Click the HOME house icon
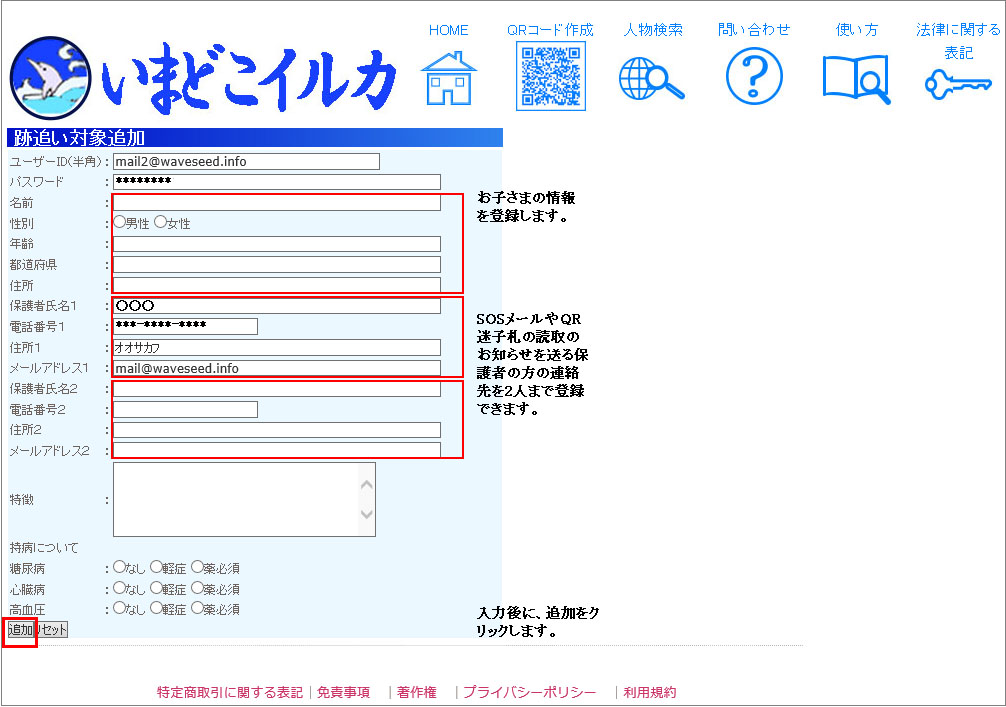This screenshot has height=707, width=1006. pyautogui.click(x=448, y=78)
